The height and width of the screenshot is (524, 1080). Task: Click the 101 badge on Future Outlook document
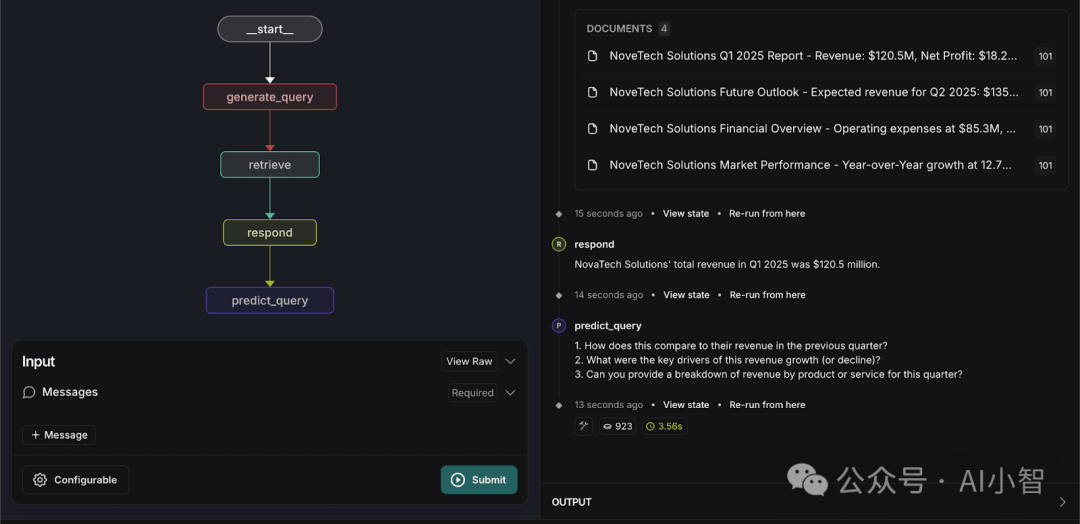tap(1045, 93)
